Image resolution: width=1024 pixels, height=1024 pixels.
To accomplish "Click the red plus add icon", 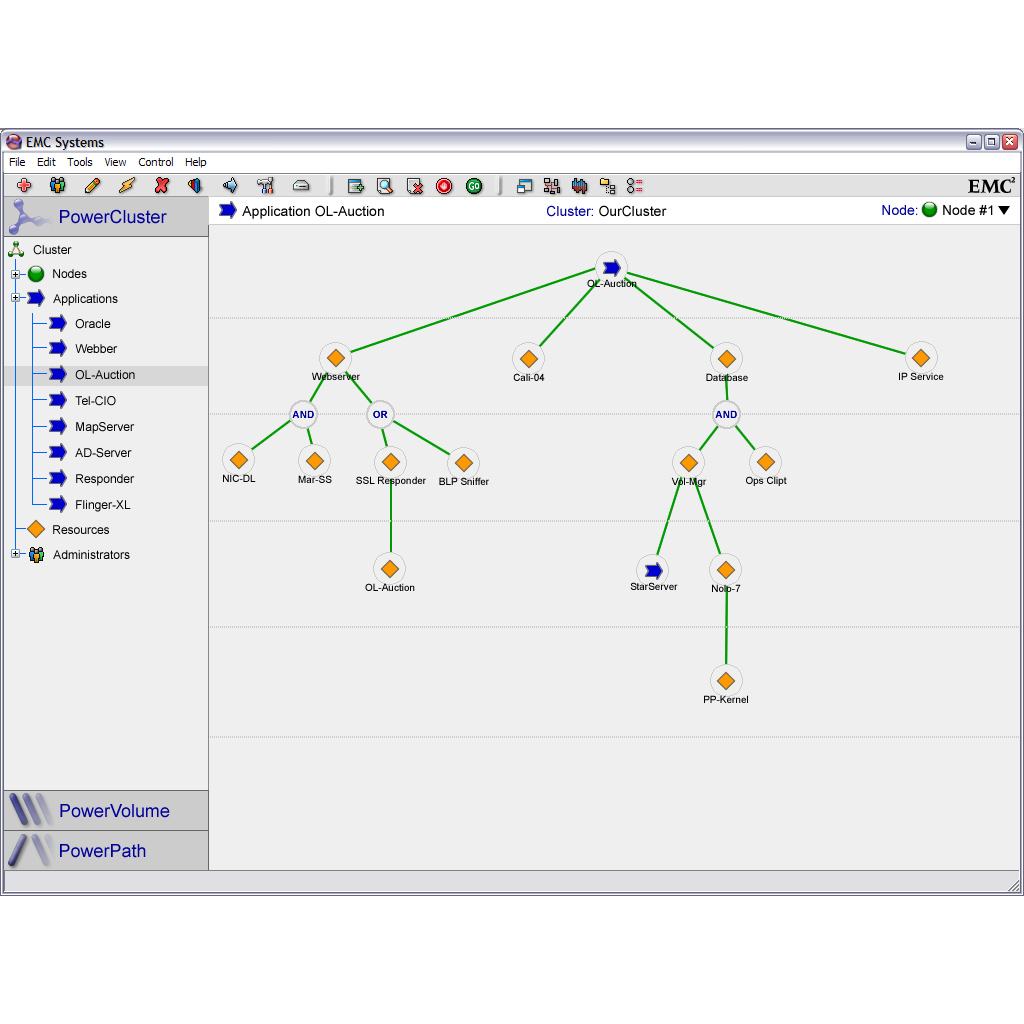I will pos(24,185).
